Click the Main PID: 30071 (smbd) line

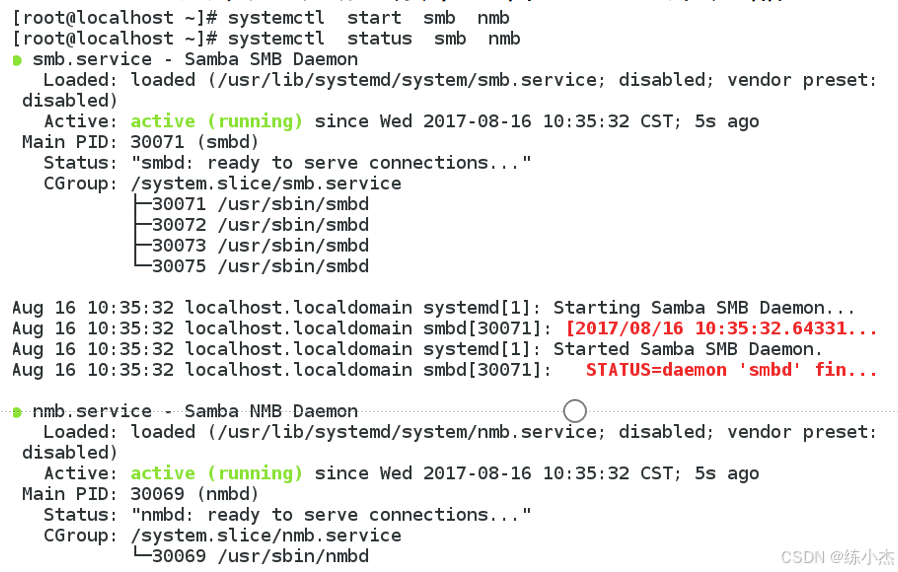140,142
